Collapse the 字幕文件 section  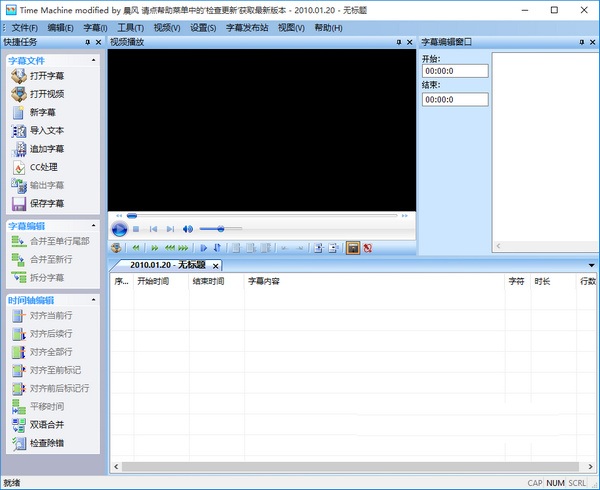pos(94,61)
